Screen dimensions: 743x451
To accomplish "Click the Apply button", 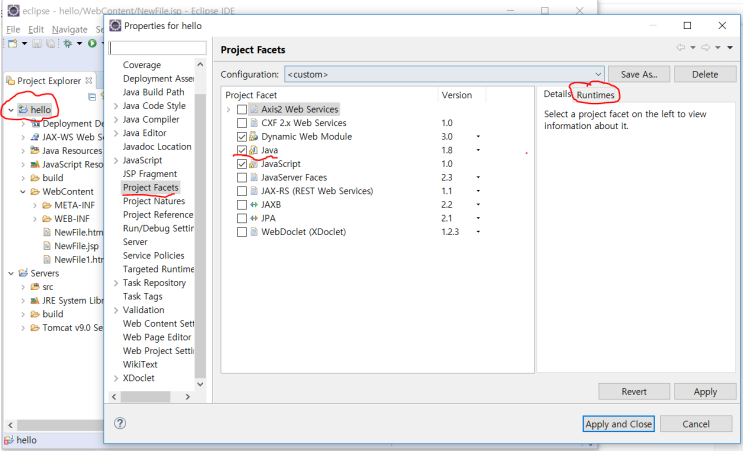I will [x=705, y=392].
